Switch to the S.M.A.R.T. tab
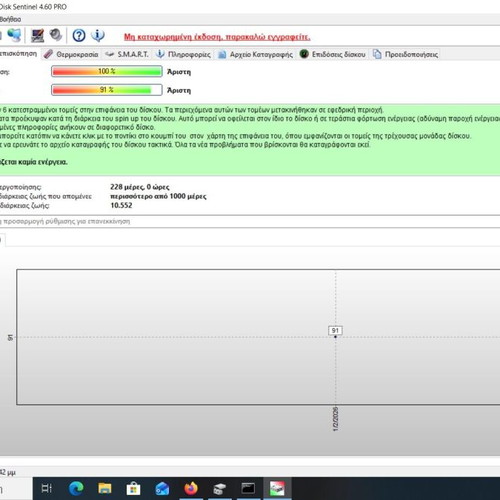 click(x=127, y=54)
